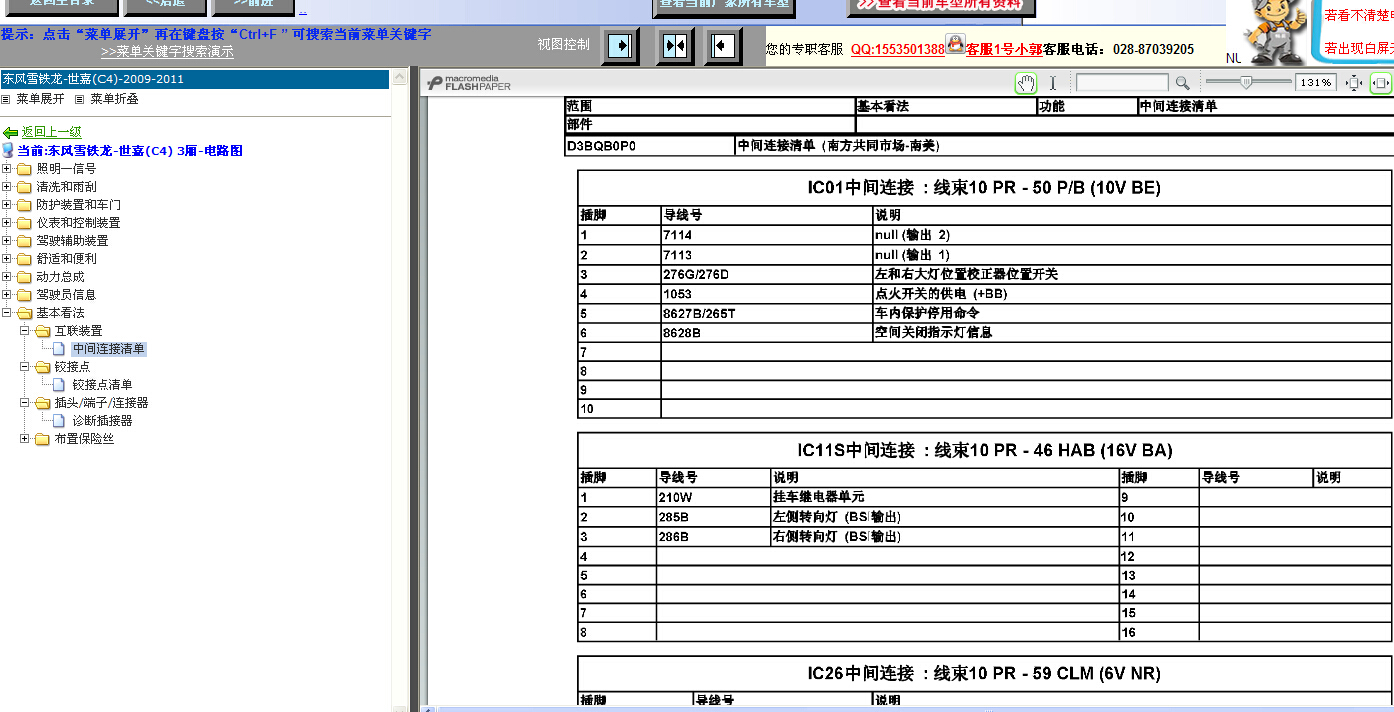Select the 插头/端子/连接器 folder label

point(101,403)
